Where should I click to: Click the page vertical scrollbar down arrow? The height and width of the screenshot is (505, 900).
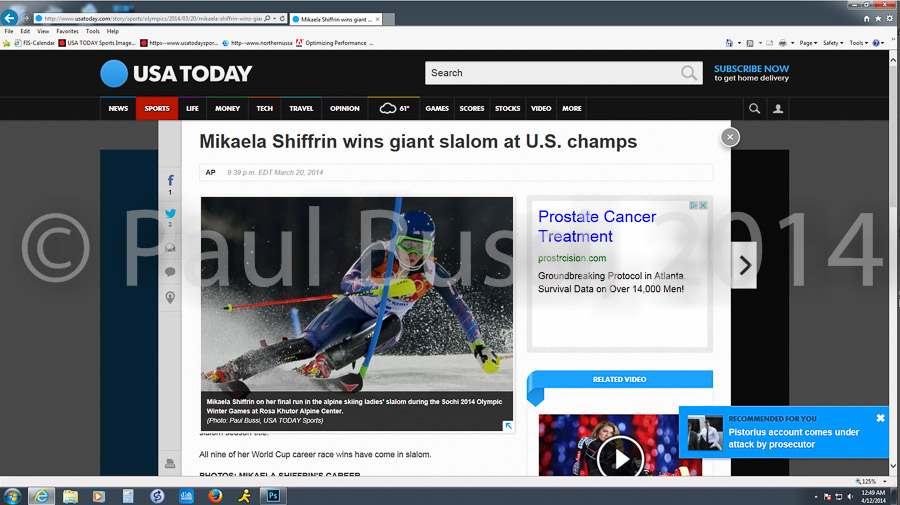(893, 467)
